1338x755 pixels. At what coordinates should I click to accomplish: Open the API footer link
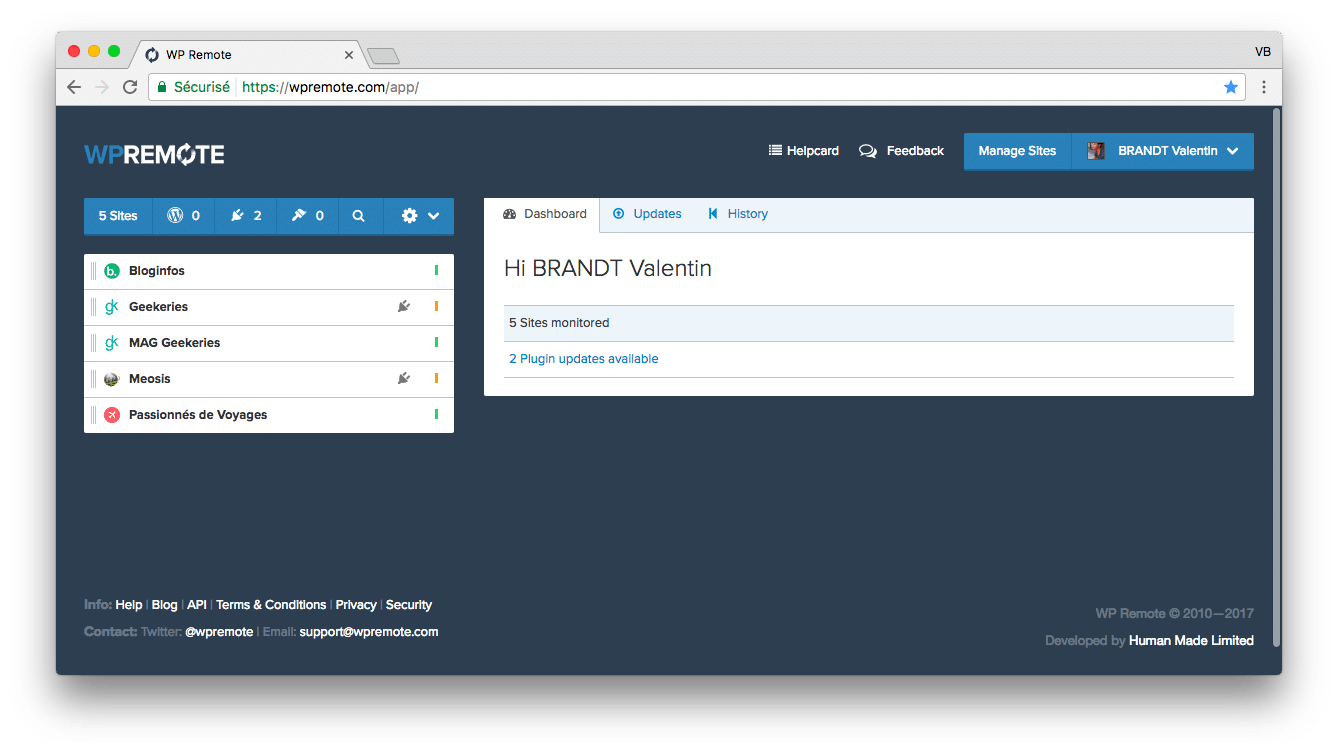[197, 605]
